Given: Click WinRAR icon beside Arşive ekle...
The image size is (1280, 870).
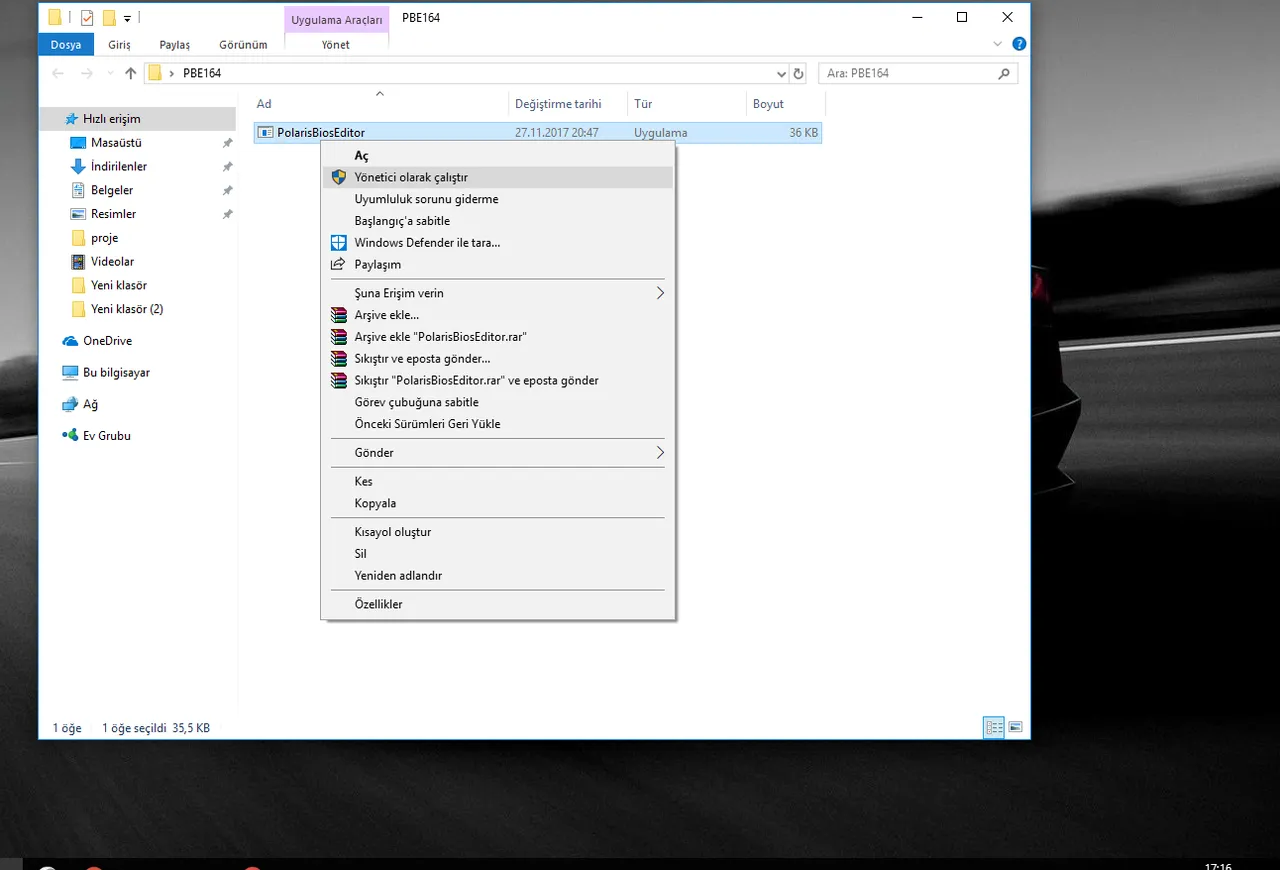Looking at the screenshot, I should click(338, 315).
